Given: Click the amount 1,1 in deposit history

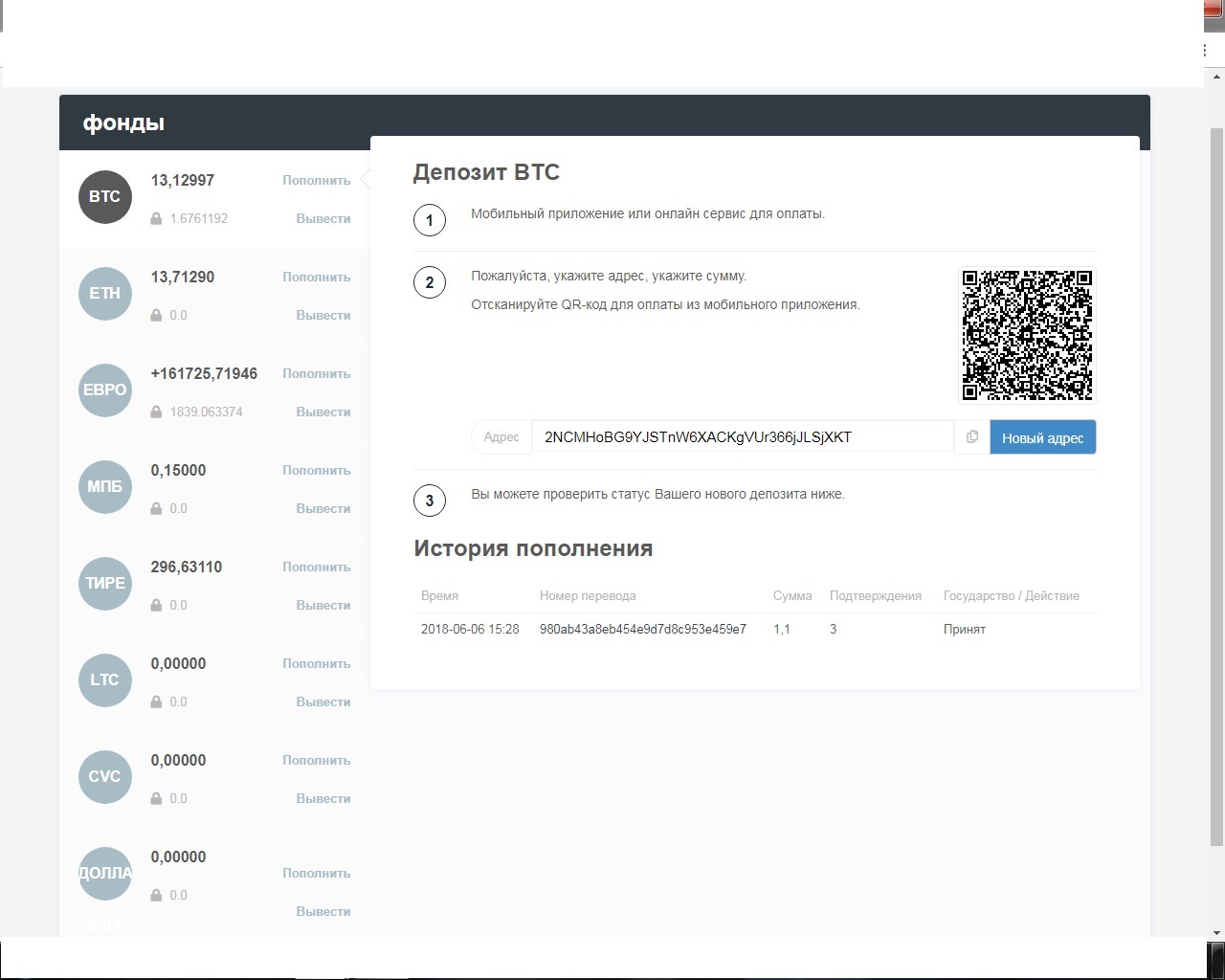Looking at the screenshot, I should [x=782, y=629].
